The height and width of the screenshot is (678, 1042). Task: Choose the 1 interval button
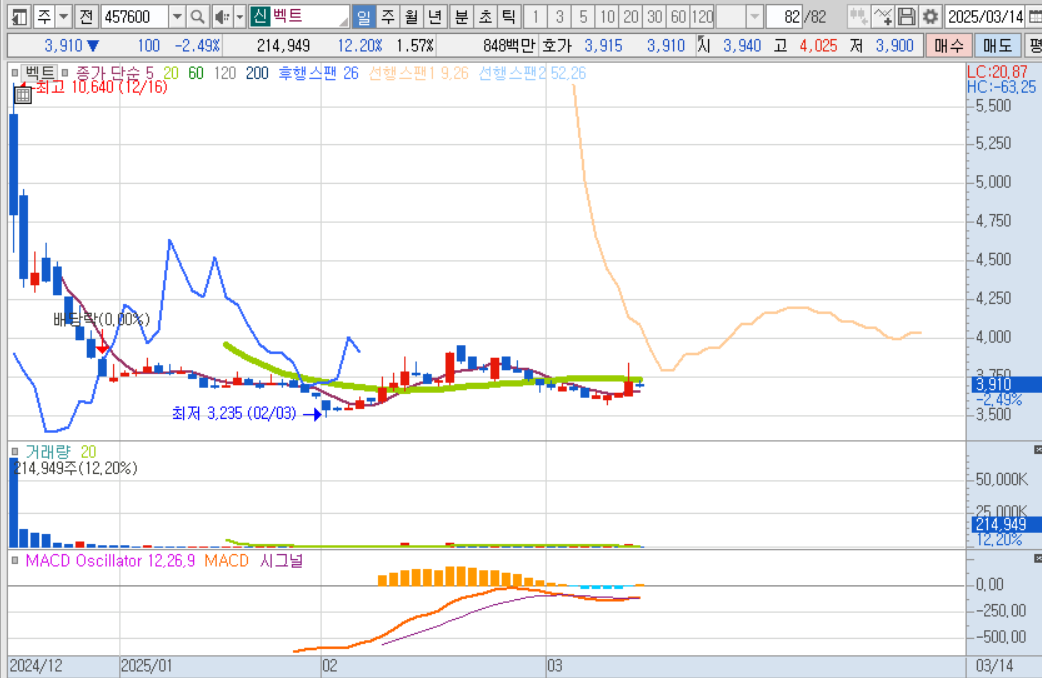click(x=536, y=16)
